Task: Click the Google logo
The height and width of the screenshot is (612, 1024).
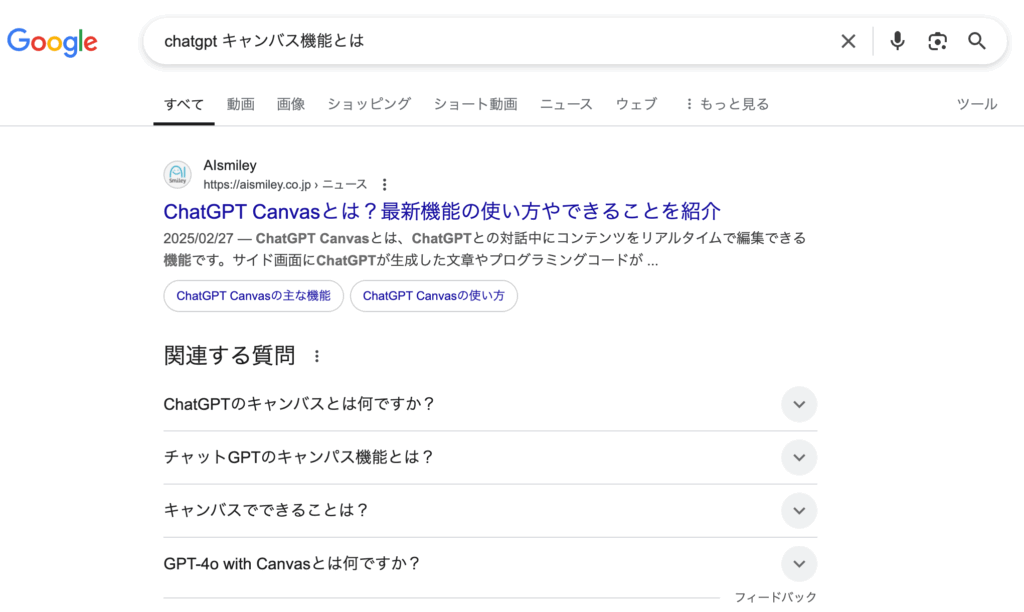Action: [52, 41]
